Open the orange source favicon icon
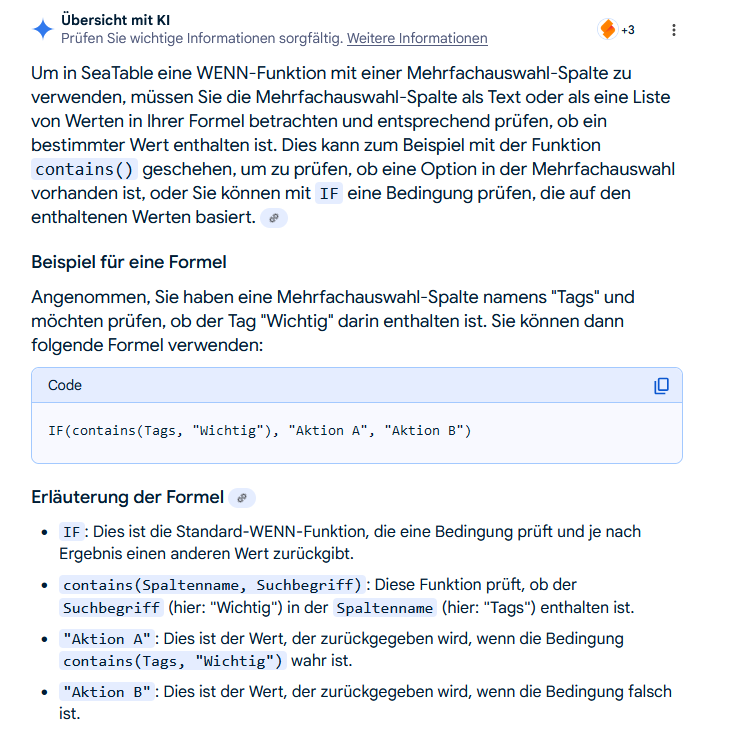This screenshot has width=747, height=730. point(607,29)
